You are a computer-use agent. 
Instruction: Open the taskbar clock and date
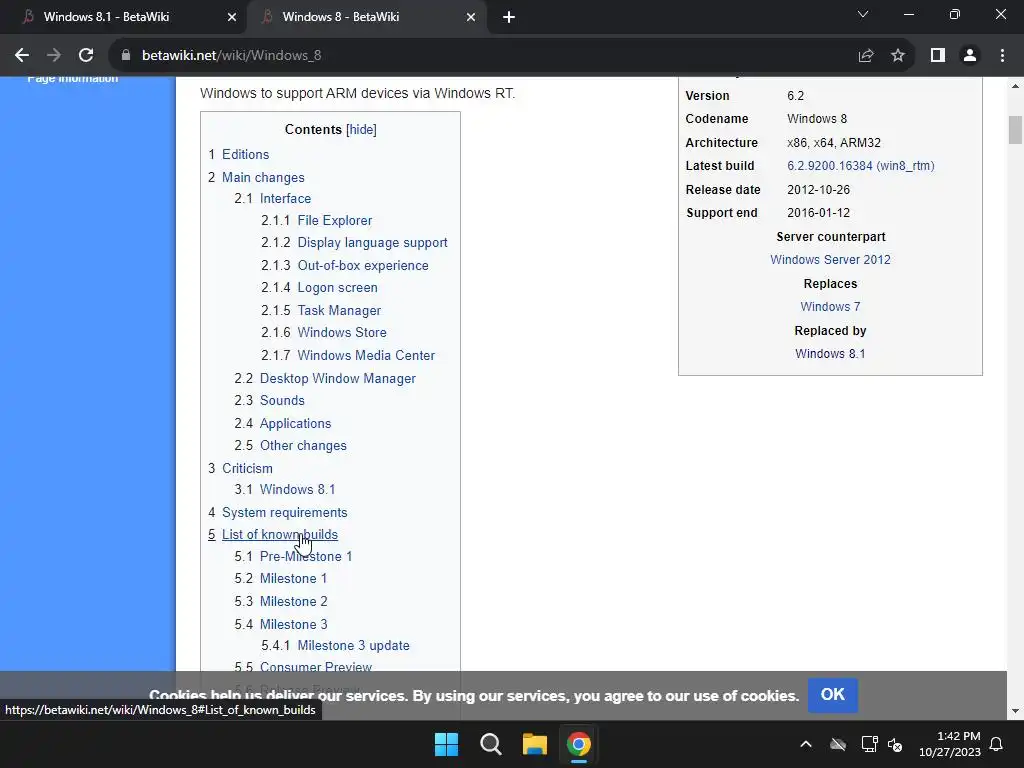pyautogui.click(x=950, y=744)
